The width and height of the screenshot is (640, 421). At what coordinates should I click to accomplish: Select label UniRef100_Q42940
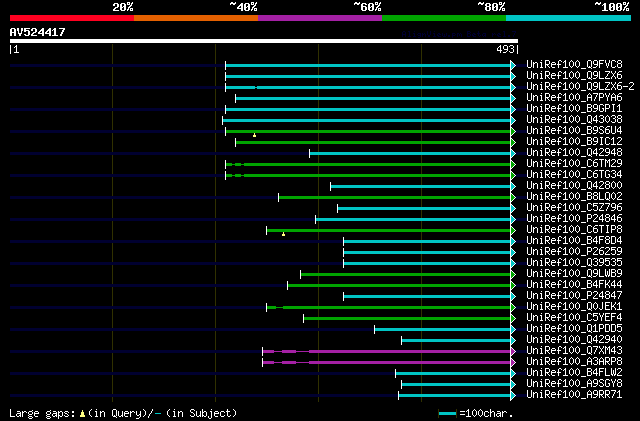574,340
